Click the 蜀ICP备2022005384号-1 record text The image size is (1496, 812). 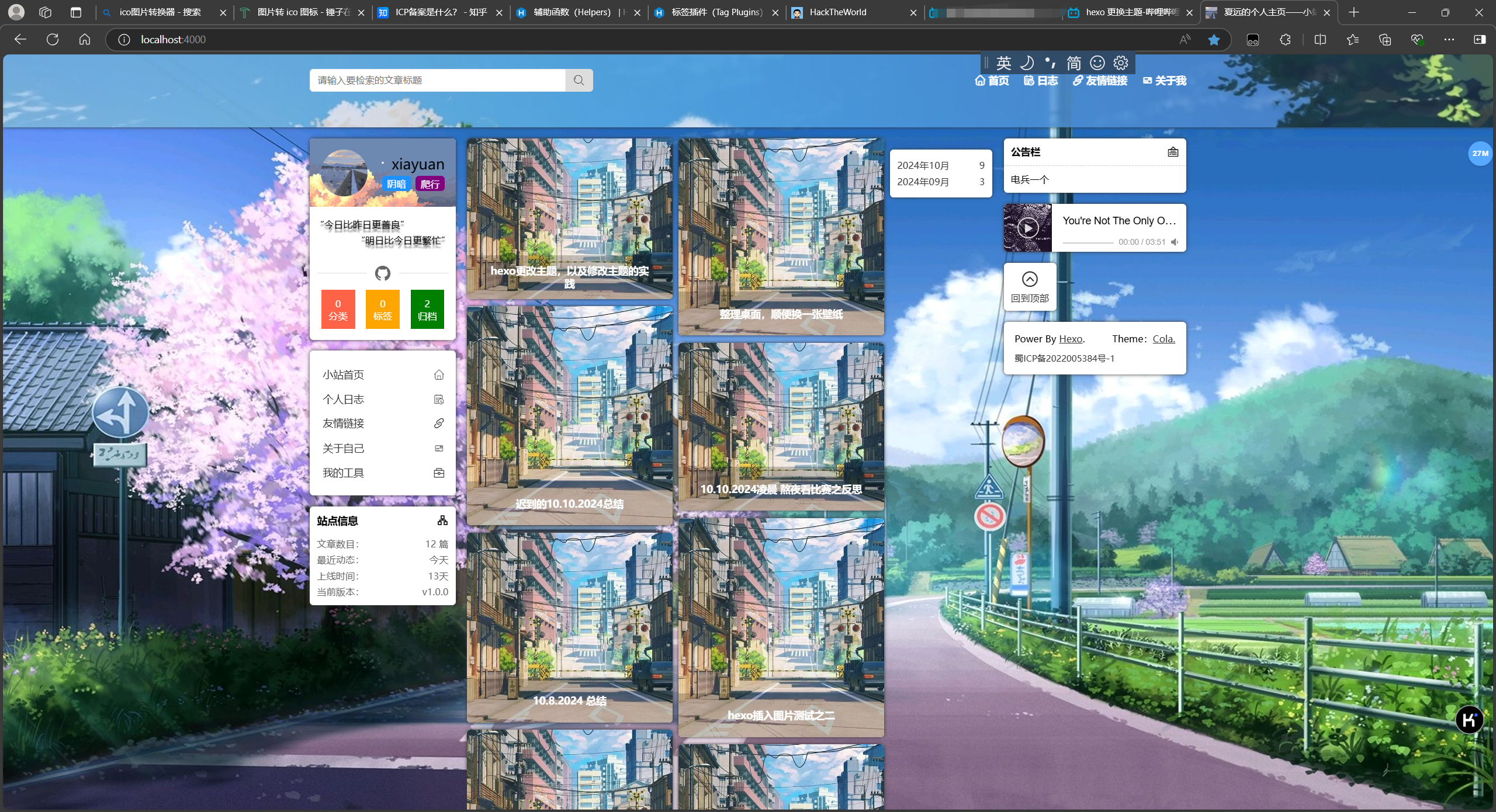[1064, 358]
